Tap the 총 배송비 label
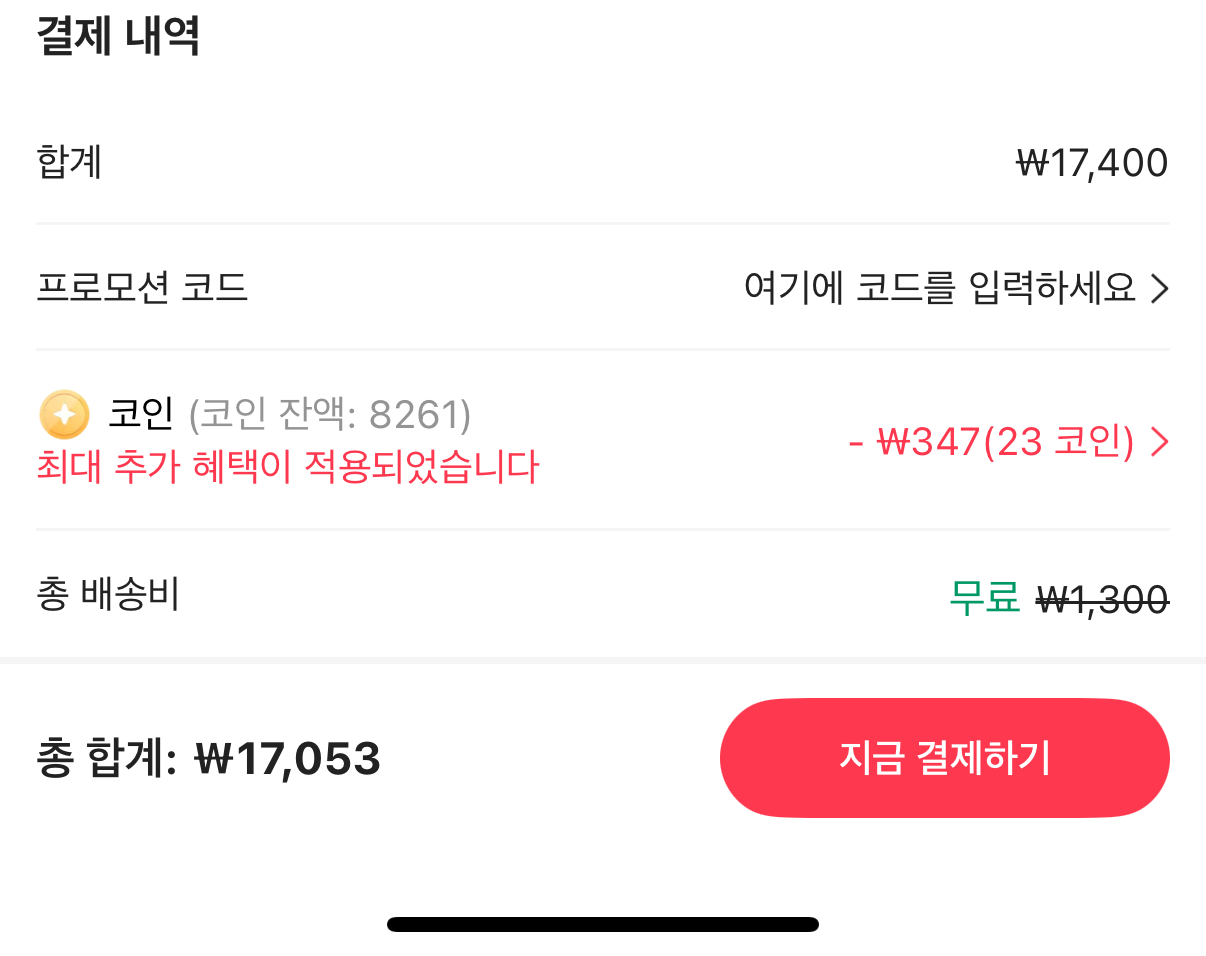Screen dimensions: 1206x956 (108, 595)
